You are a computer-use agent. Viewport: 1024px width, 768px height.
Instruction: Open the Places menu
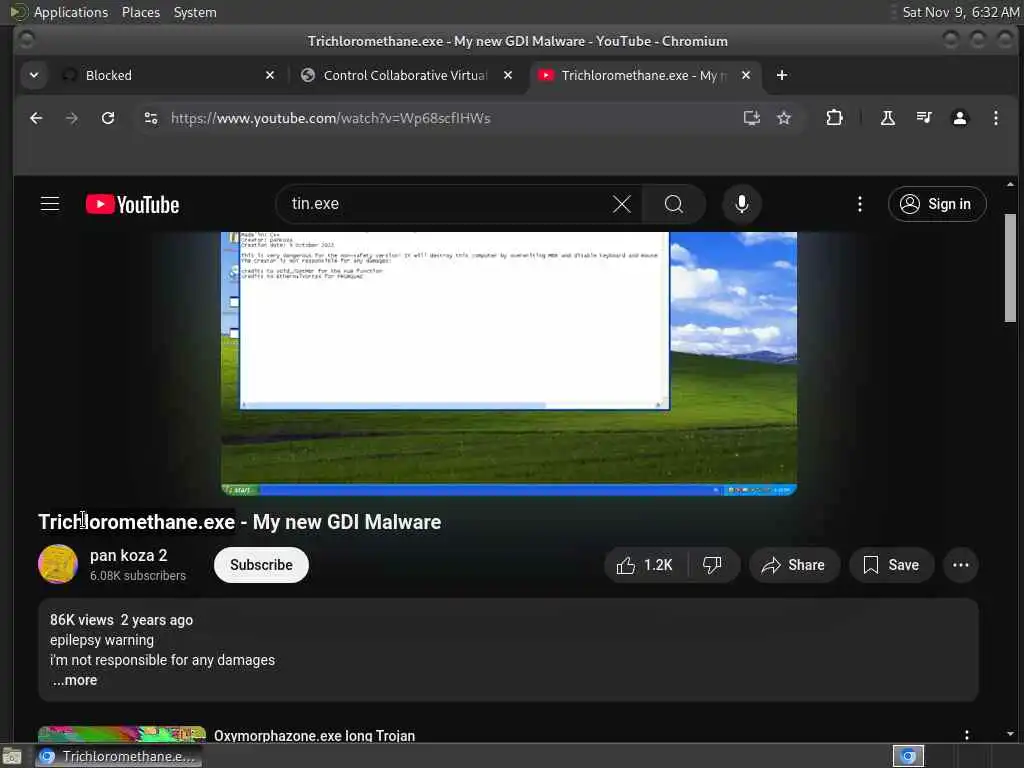tap(141, 12)
